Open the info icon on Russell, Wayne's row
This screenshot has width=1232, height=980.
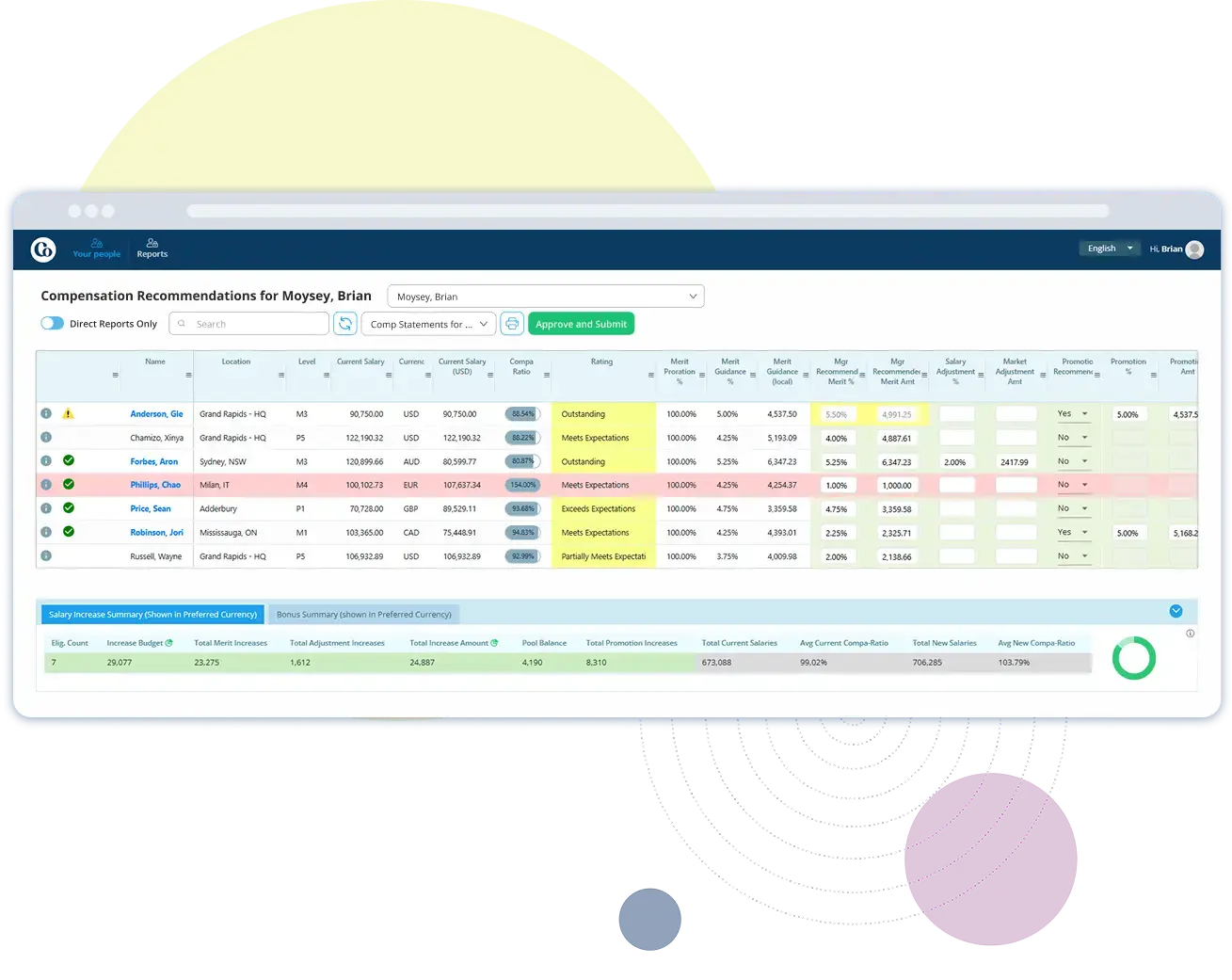(x=46, y=555)
